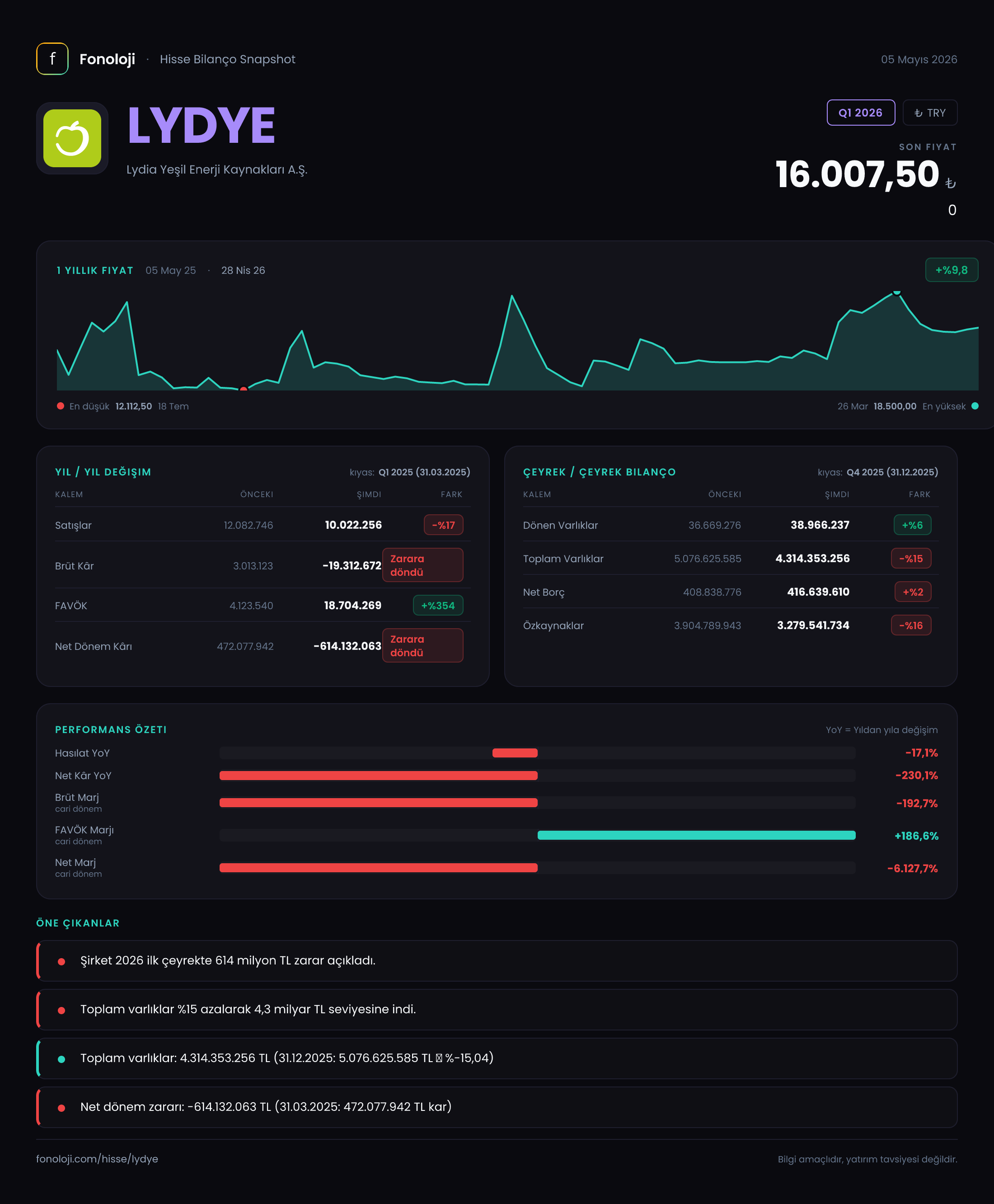Click the -192,7% Brüt Marj value
This screenshot has width=994, height=1204.
click(917, 803)
